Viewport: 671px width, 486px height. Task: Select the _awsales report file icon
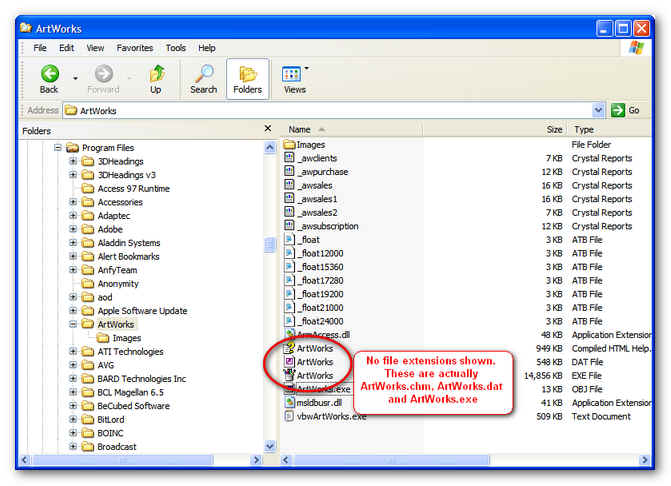coord(290,185)
